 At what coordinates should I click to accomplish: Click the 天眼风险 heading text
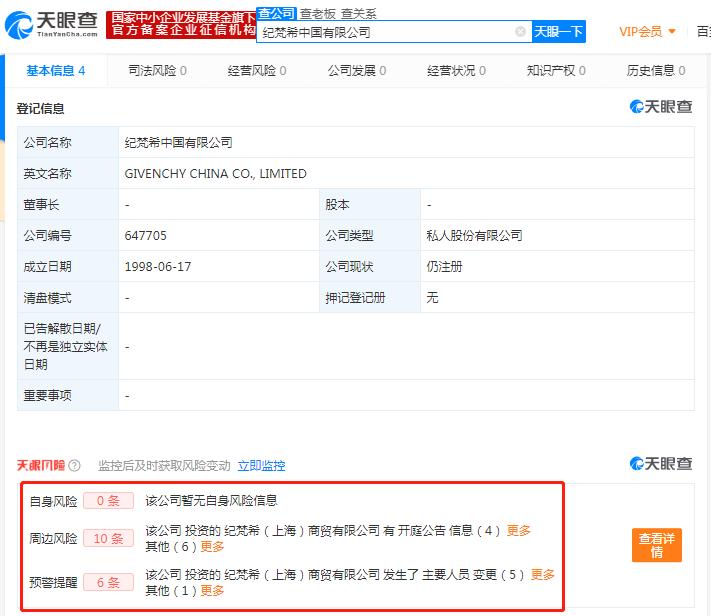click(41, 466)
